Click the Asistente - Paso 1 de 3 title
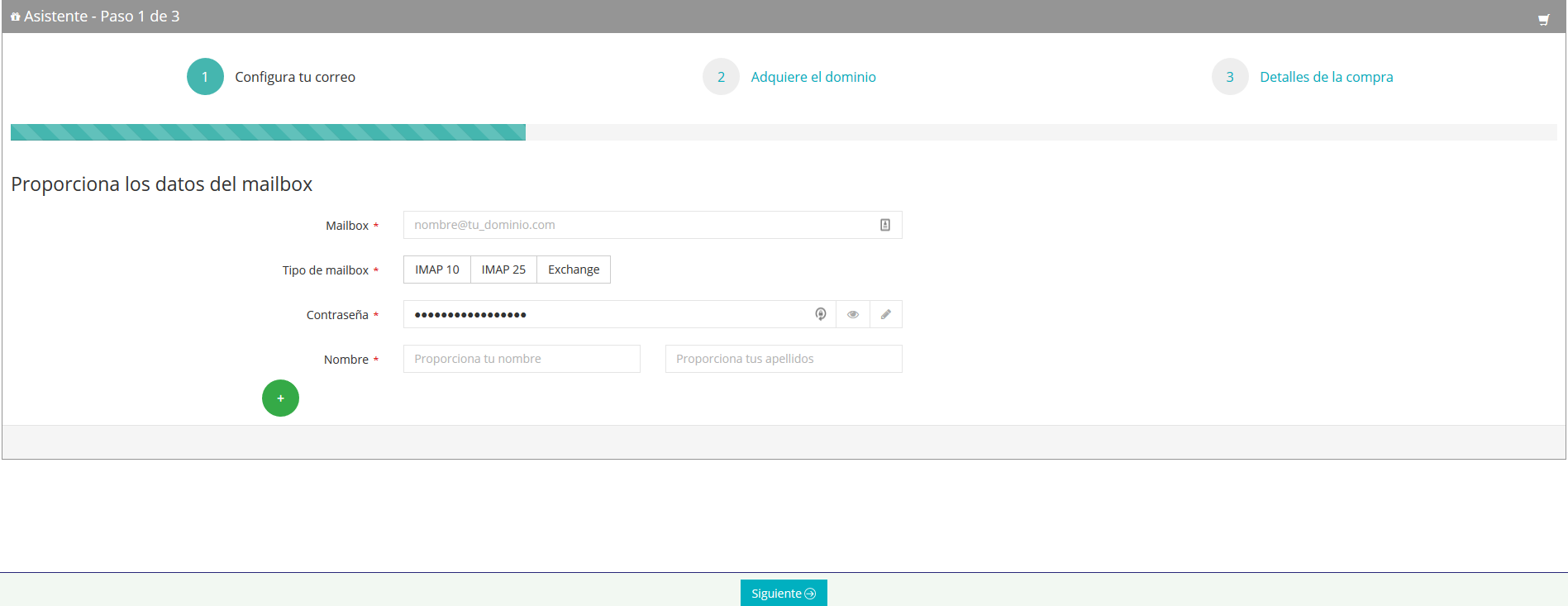The height and width of the screenshot is (606, 1568). [x=102, y=17]
